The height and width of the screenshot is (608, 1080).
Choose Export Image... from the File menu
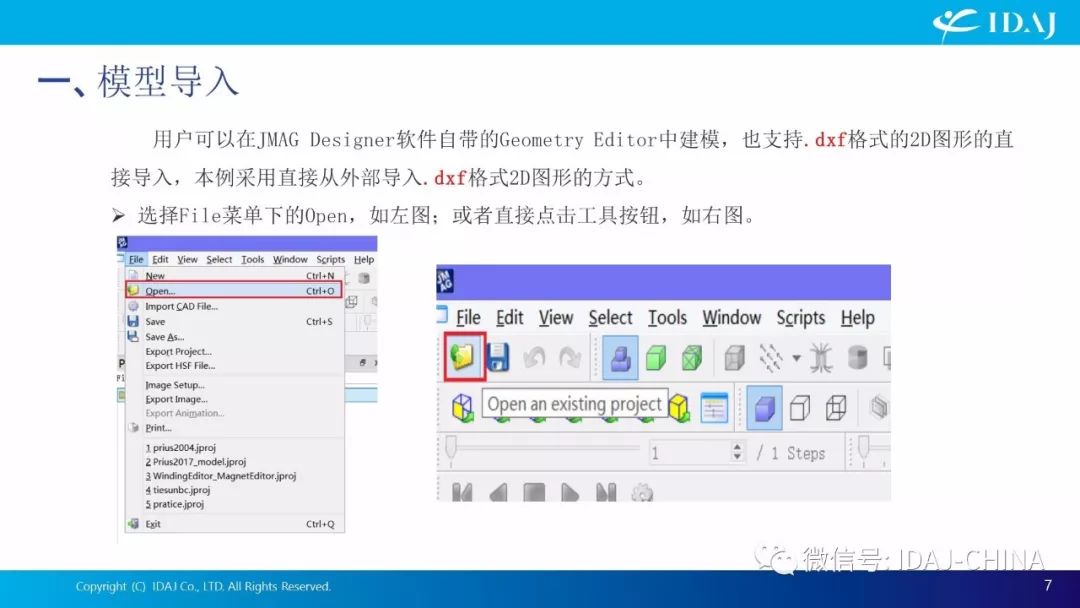234,399
